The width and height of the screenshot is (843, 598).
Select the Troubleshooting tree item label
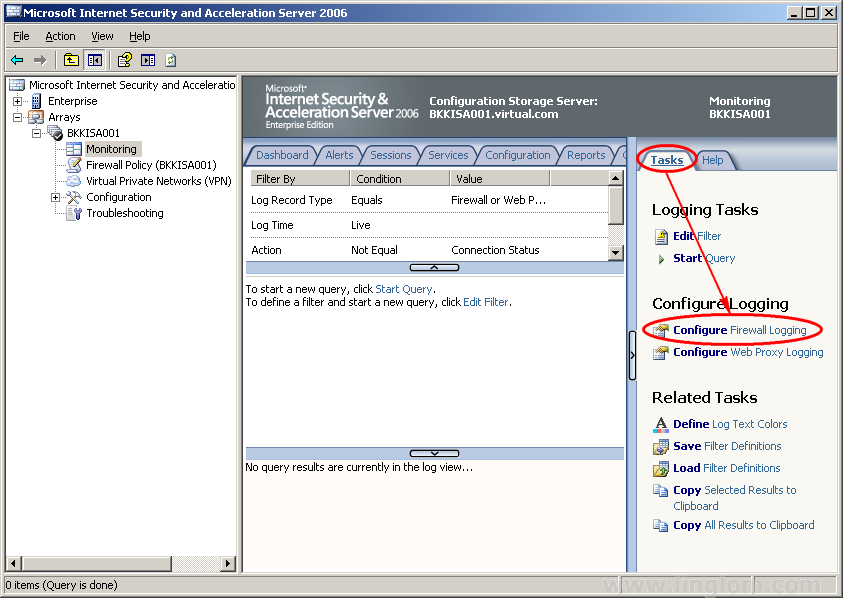pos(125,213)
